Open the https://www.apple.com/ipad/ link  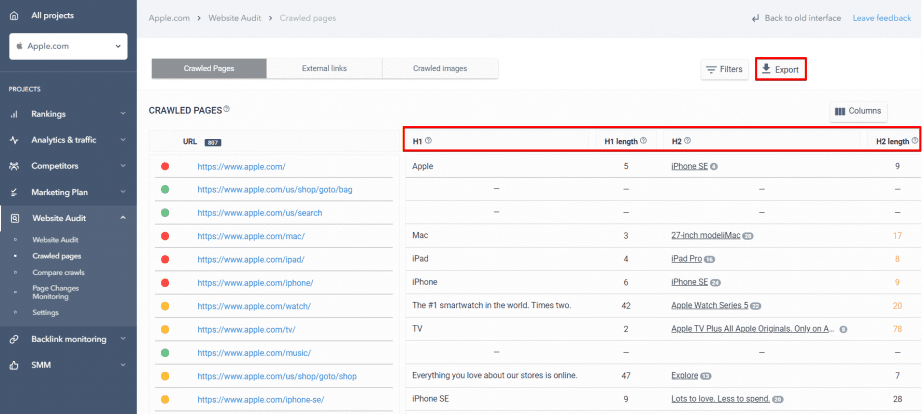coord(251,260)
